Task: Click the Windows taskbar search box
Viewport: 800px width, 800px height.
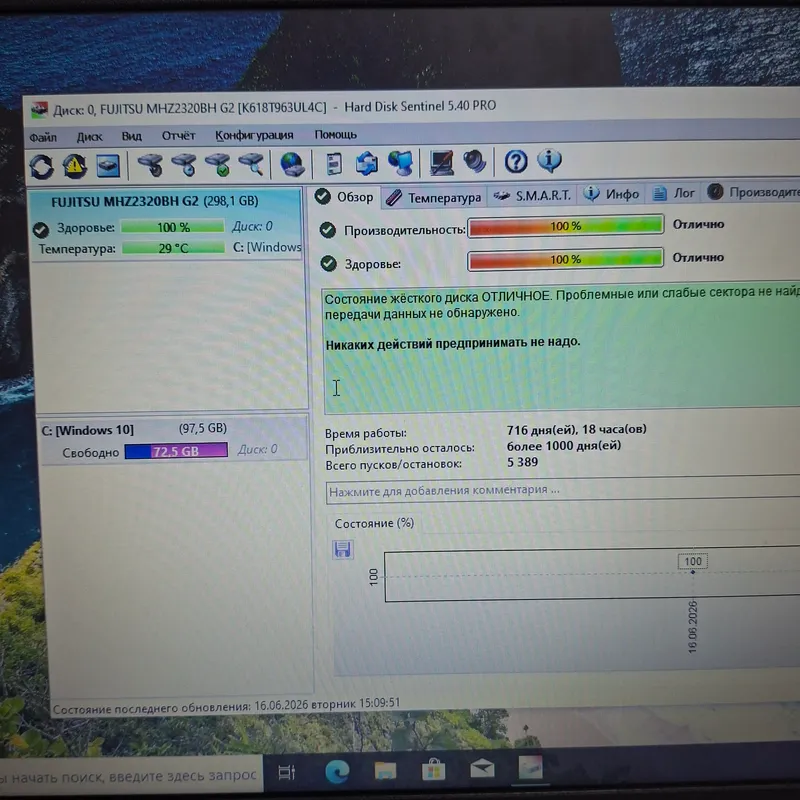Action: (131, 776)
